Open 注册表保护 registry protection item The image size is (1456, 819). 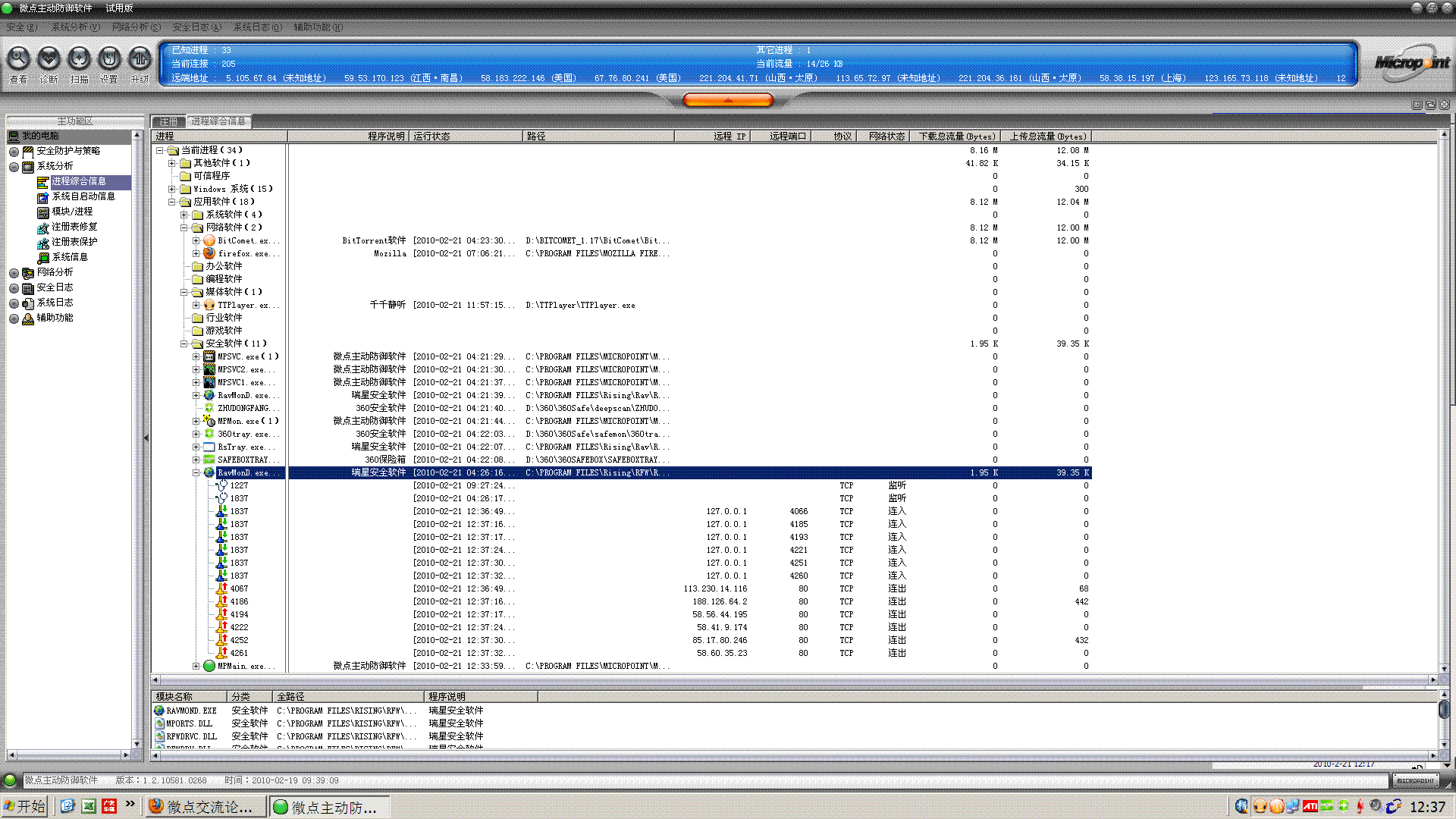point(74,242)
